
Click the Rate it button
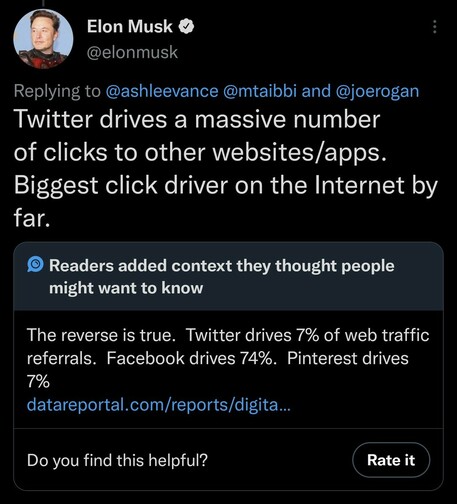click(391, 460)
